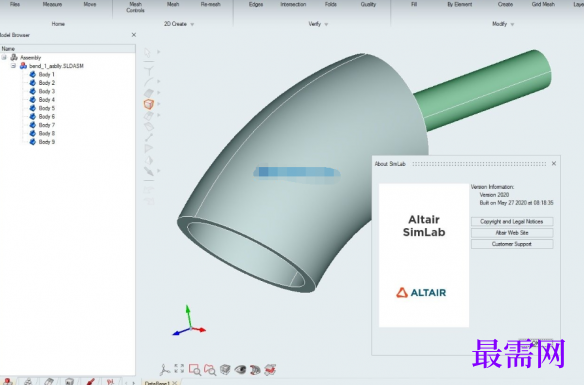This screenshot has height=385, width=584.
Task: Open the Intersection verify tool
Action: click(293, 4)
